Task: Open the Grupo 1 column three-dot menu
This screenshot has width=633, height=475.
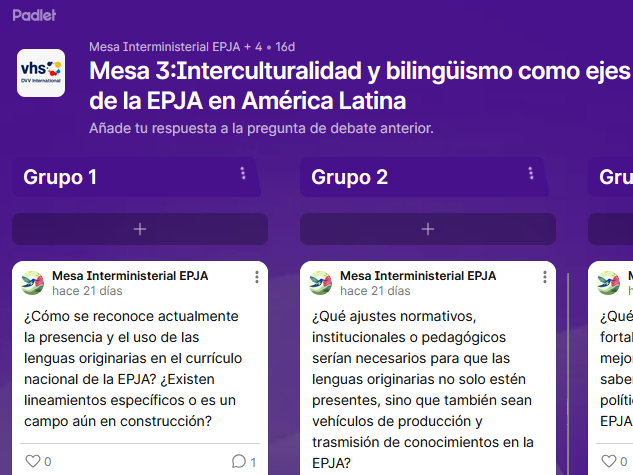Action: click(243, 174)
